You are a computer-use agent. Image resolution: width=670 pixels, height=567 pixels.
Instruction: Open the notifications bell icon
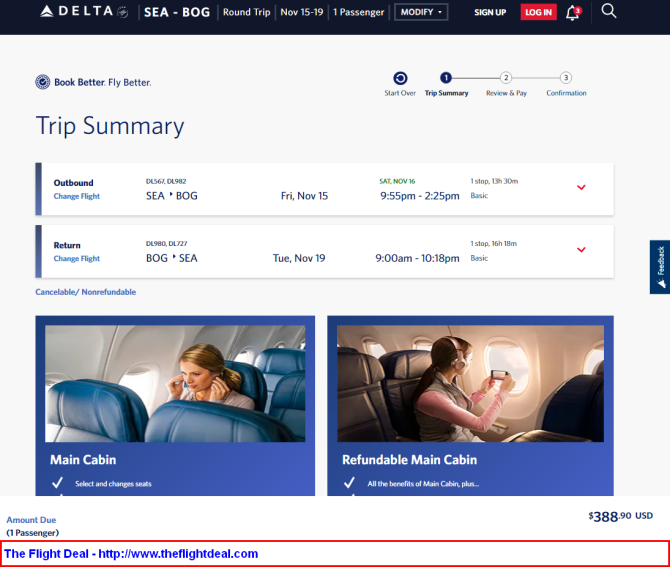573,12
